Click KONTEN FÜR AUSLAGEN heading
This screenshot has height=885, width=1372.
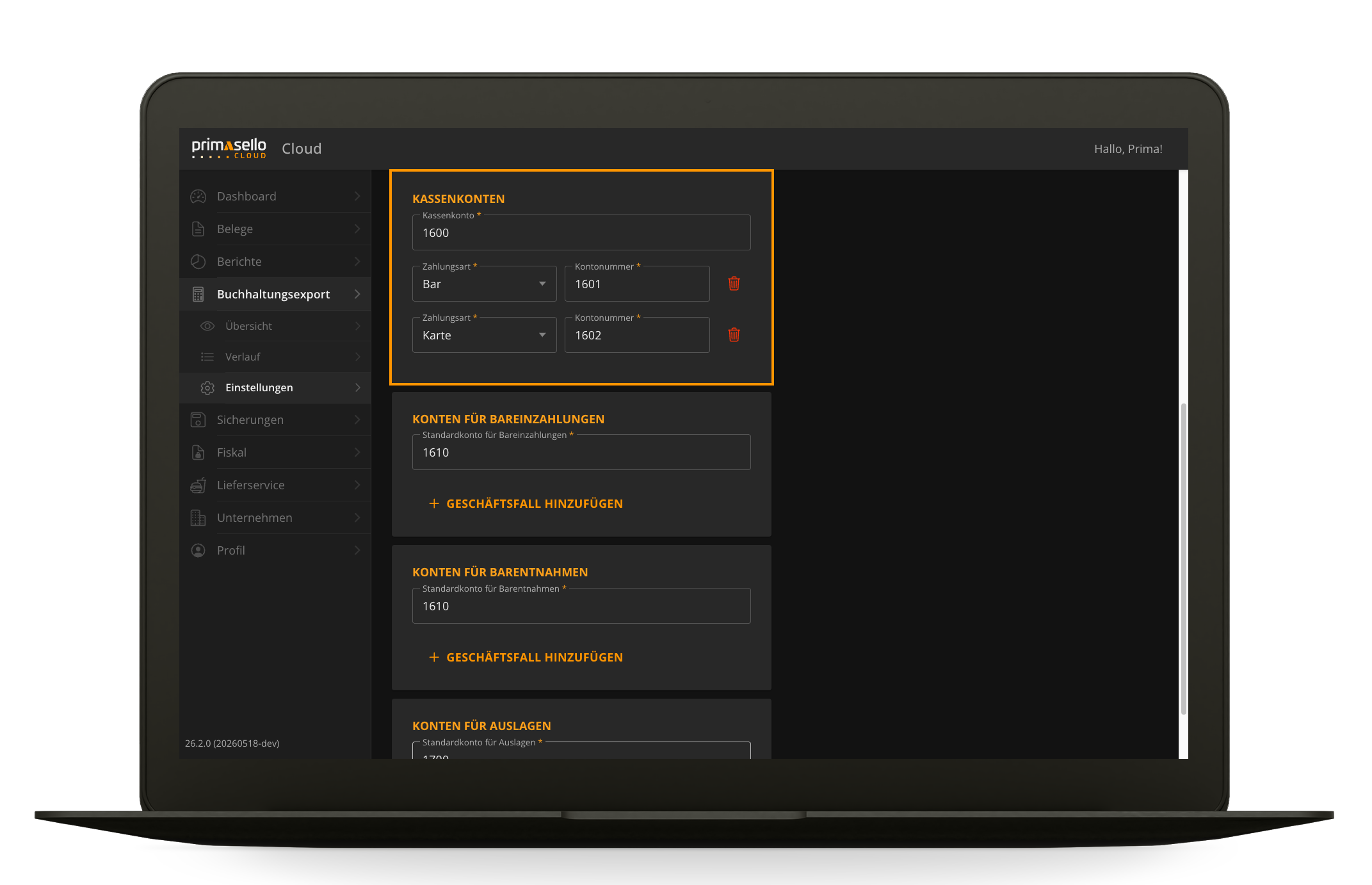click(x=481, y=726)
